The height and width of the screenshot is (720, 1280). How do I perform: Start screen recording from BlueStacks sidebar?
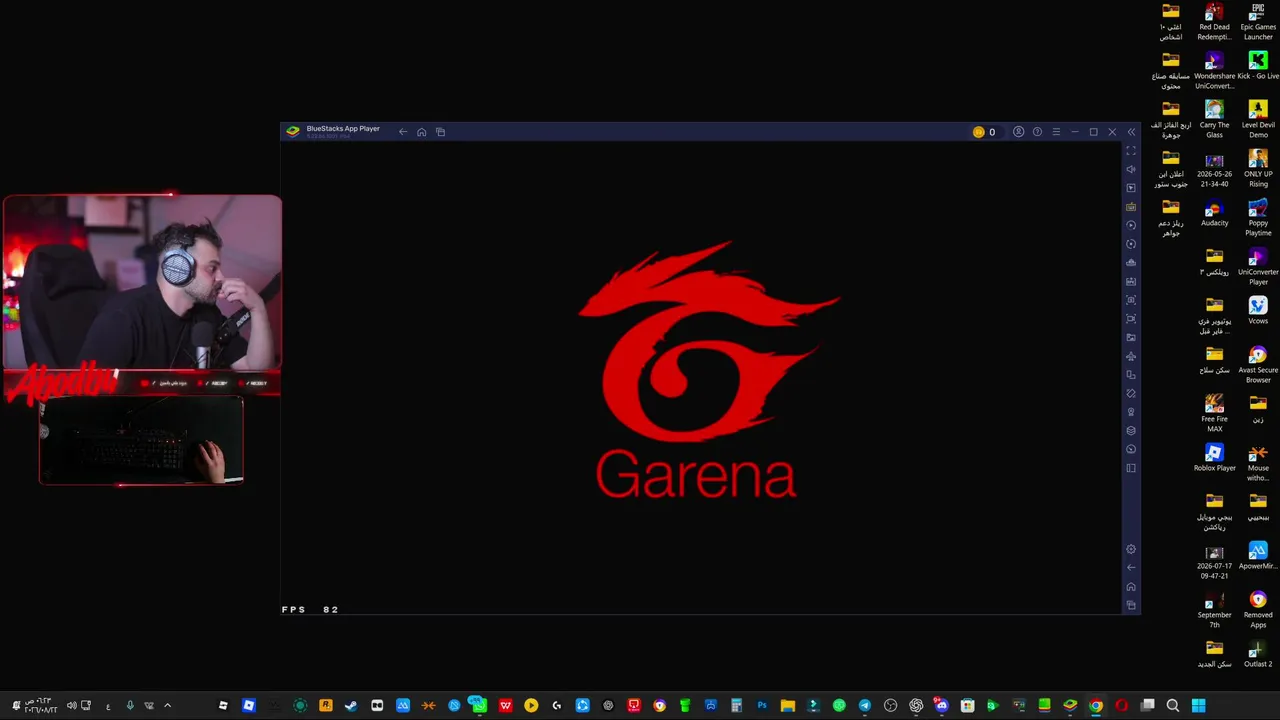click(x=1131, y=319)
